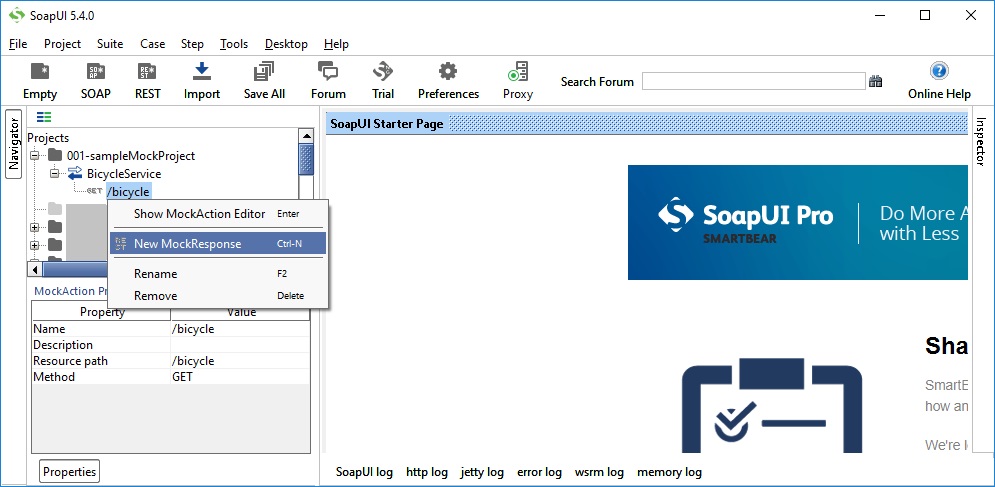This screenshot has width=995, height=487.
Task: Create a new SOAP project
Action: 96,81
